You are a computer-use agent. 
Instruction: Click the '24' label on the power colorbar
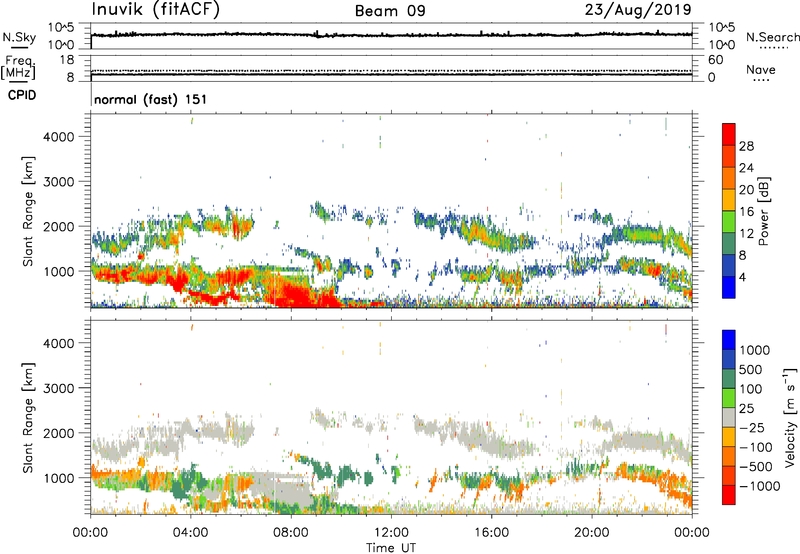coord(746,168)
